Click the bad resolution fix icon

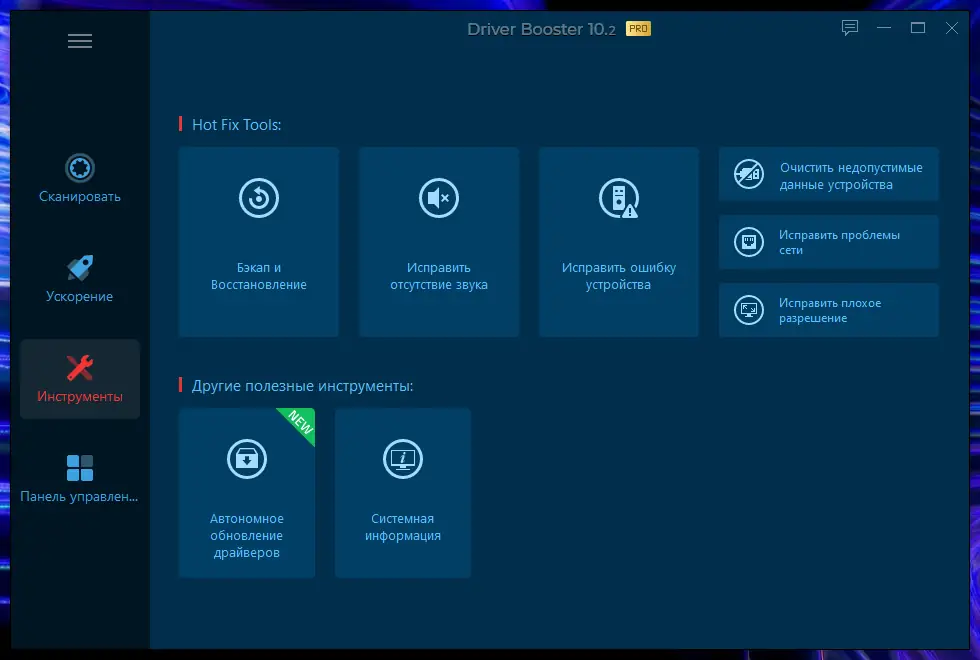click(749, 310)
